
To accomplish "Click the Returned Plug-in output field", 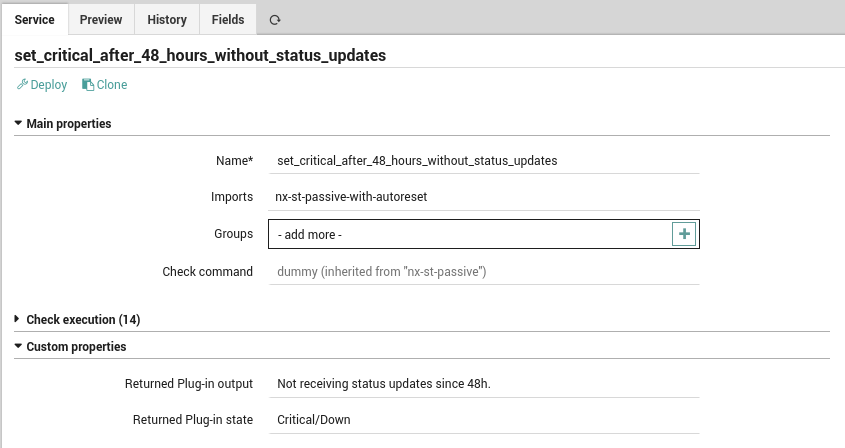I will (484, 383).
